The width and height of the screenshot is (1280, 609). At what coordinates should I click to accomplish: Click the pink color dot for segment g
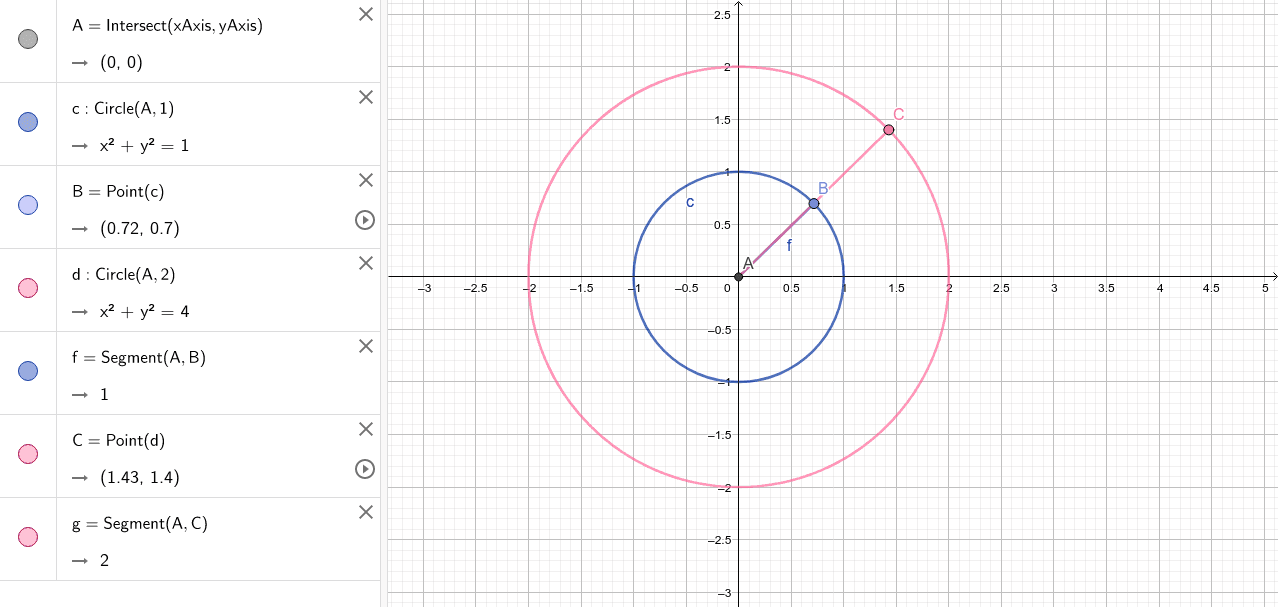pos(27,537)
